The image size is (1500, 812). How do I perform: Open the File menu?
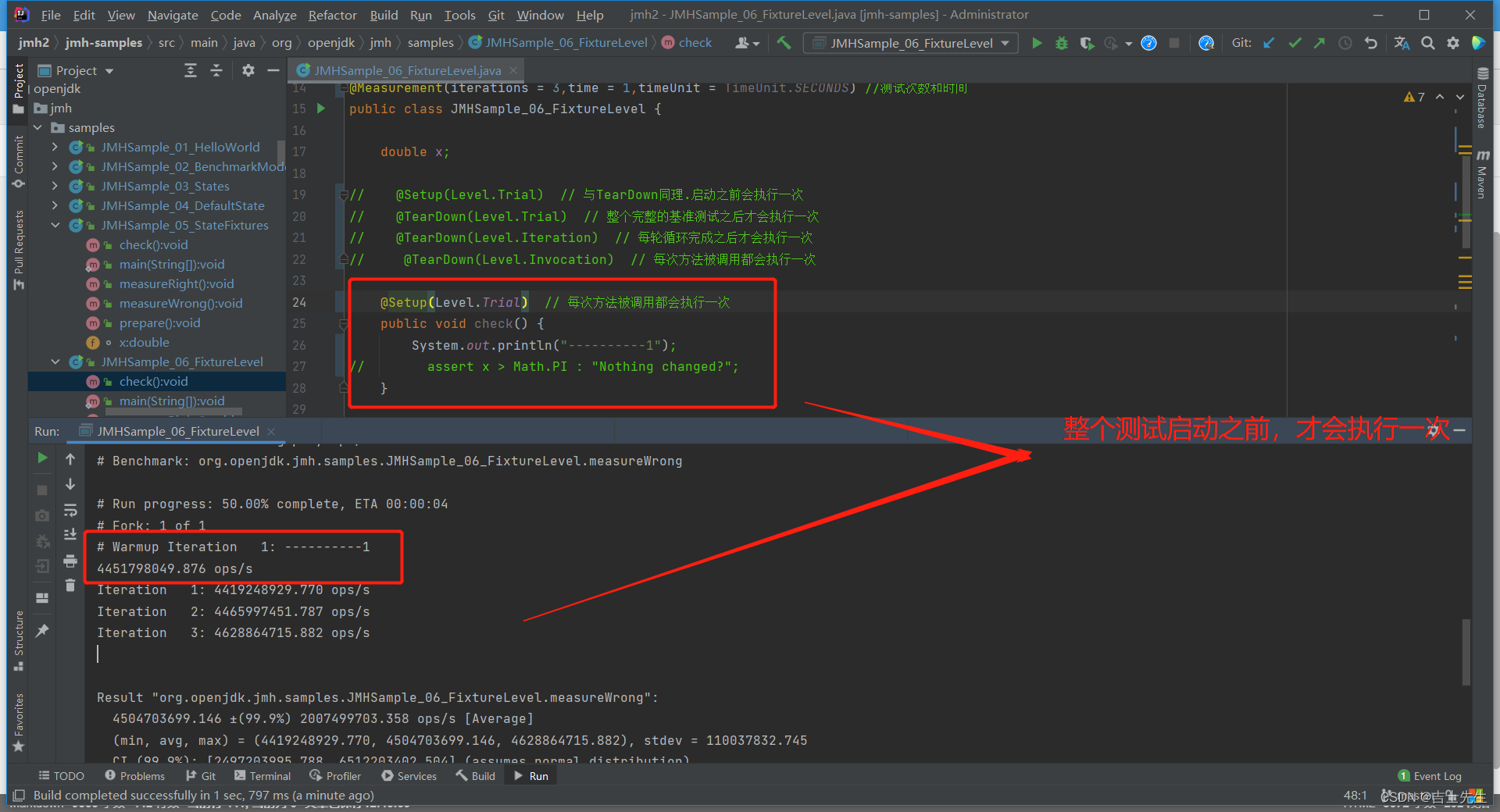click(x=51, y=15)
